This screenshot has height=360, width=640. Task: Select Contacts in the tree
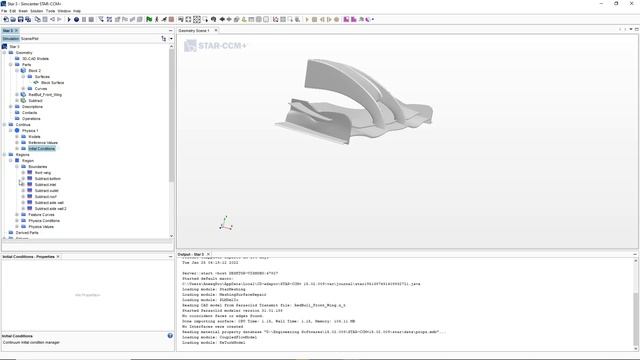[29, 113]
